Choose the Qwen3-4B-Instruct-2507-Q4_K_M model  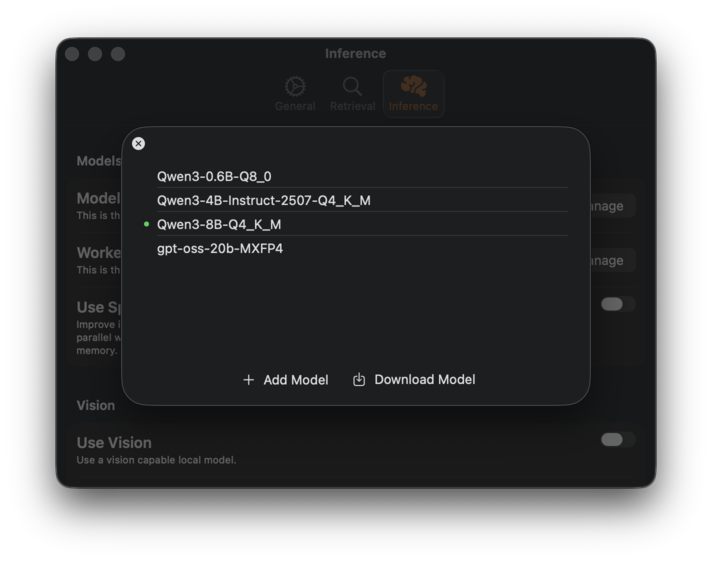(x=263, y=200)
